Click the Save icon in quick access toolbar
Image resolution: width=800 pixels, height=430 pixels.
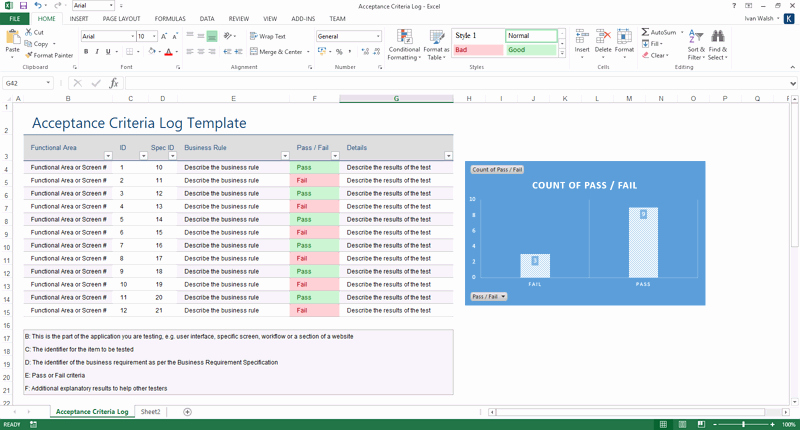[x=23, y=6]
